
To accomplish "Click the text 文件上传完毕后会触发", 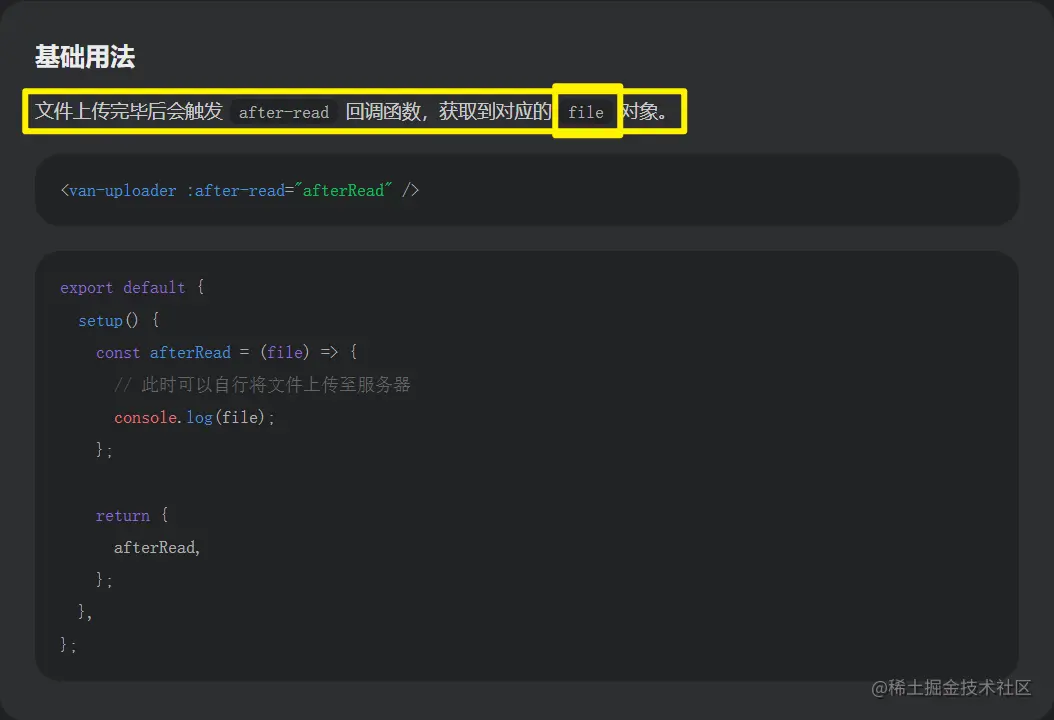I will point(128,111).
